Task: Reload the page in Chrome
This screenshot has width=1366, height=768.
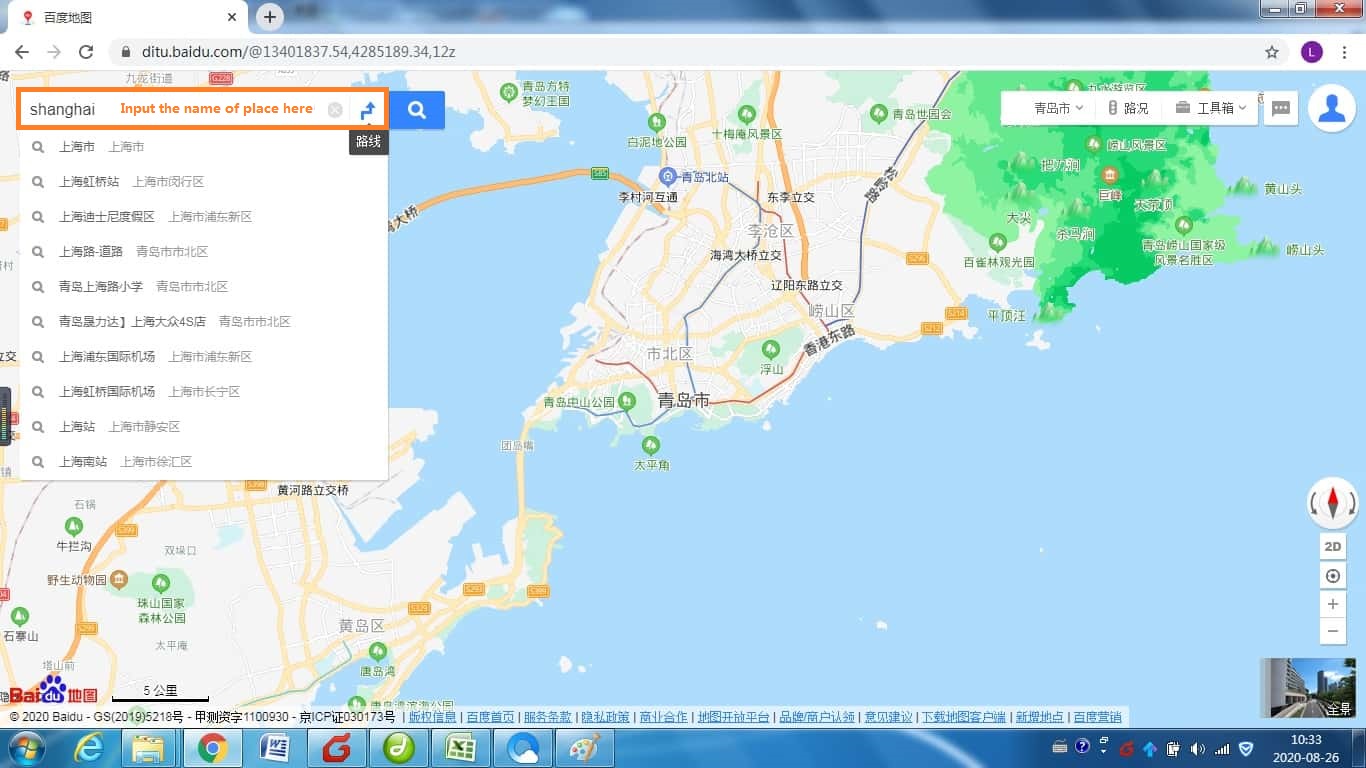Action: tap(86, 52)
